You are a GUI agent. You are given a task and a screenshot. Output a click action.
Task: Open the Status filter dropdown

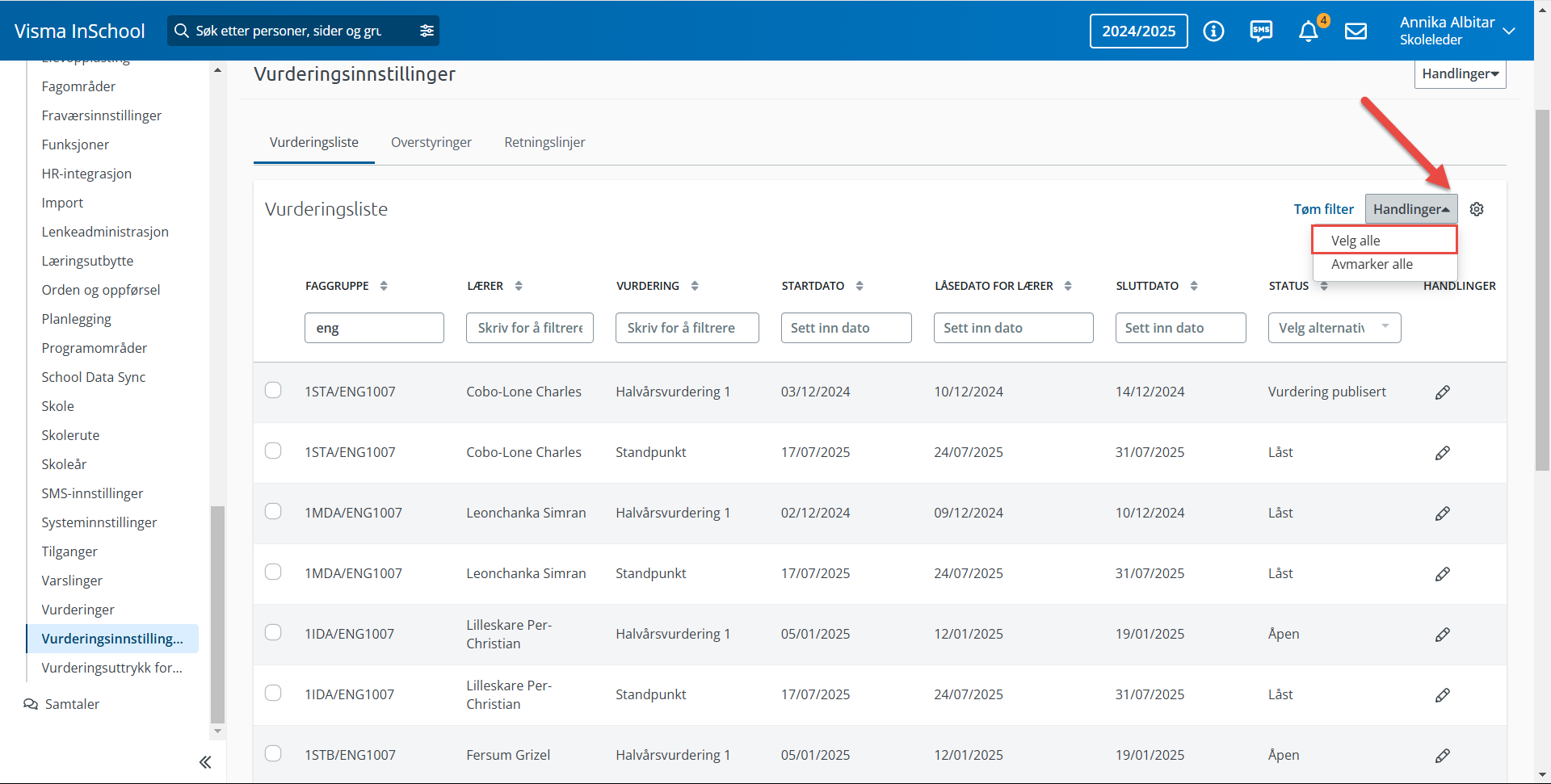(1334, 328)
